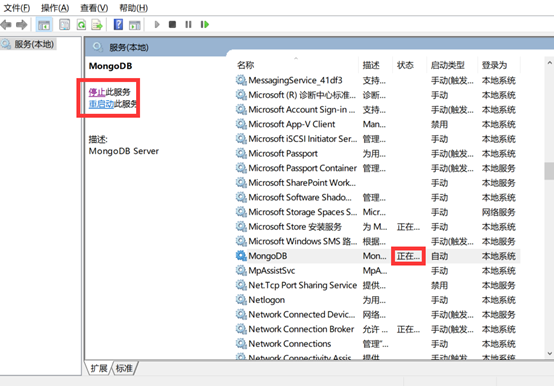Click the MongoDB heading in the detail pane
The width and height of the screenshot is (554, 386).
[x=110, y=66]
